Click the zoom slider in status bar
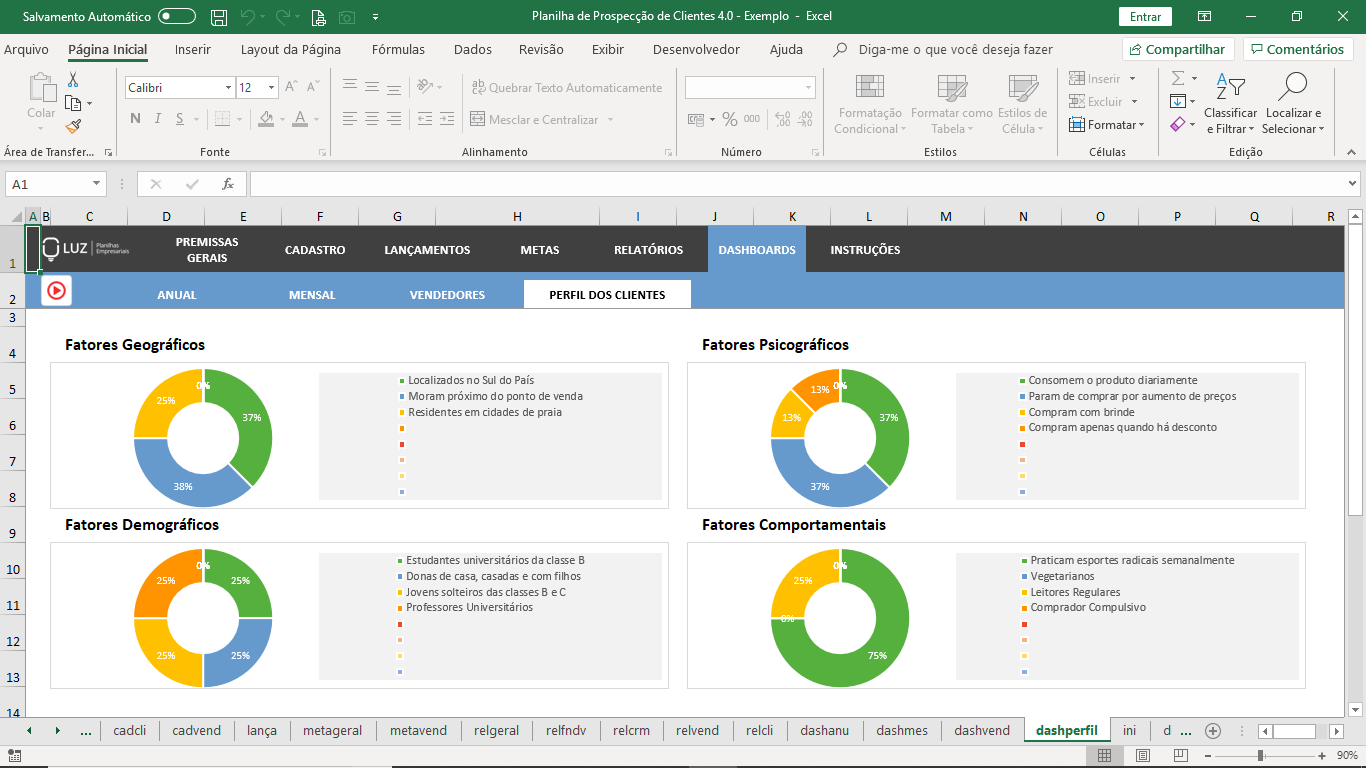This screenshot has height=768, width=1366. 1260,755
